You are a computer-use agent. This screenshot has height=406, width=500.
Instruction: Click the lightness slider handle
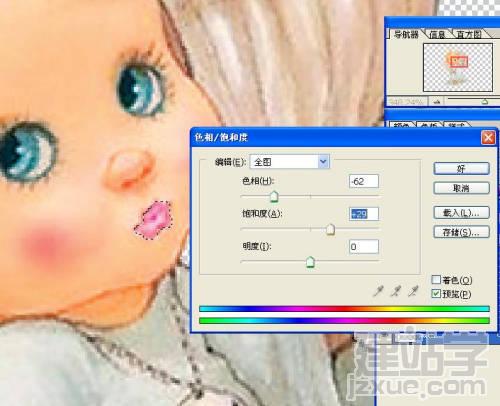(310, 262)
